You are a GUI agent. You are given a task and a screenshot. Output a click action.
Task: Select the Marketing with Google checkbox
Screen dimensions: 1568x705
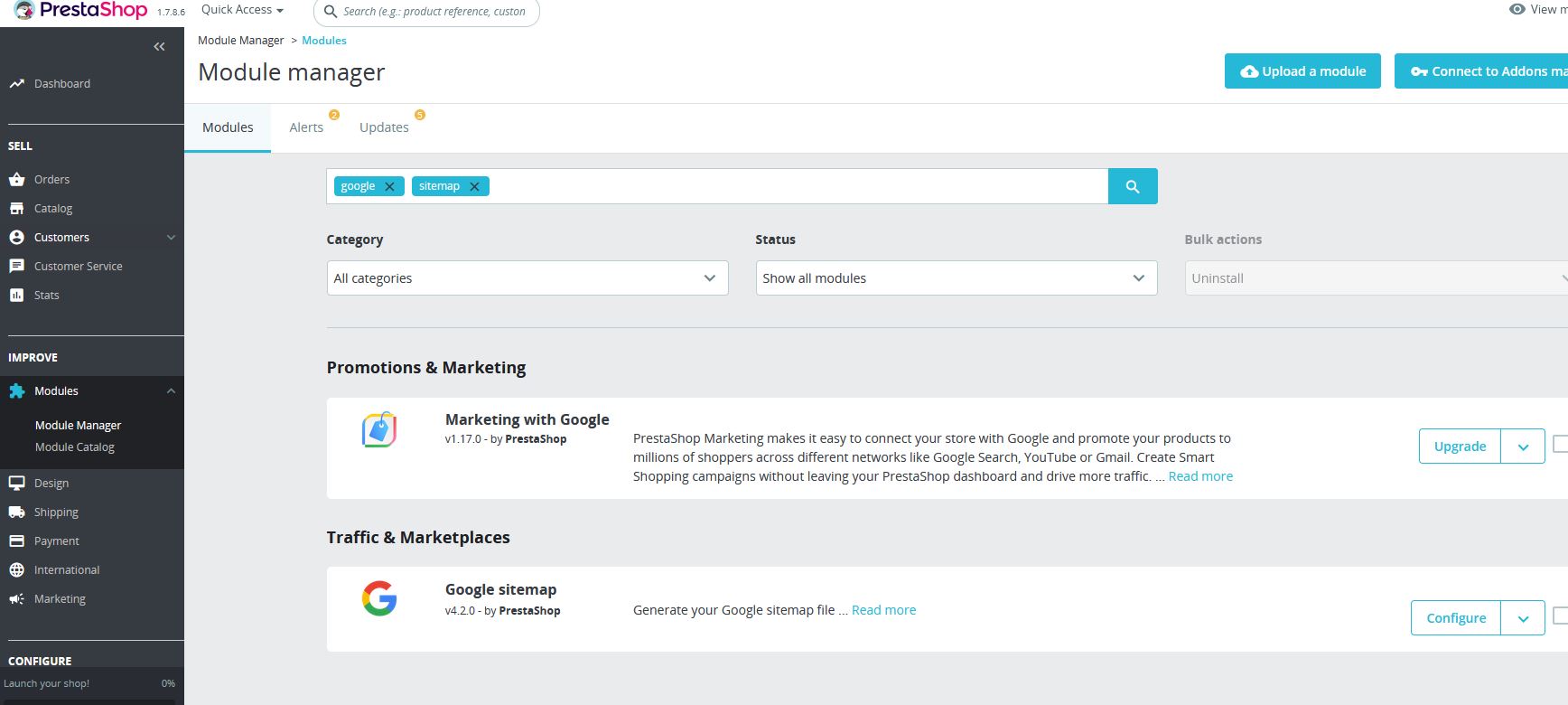click(x=1560, y=444)
